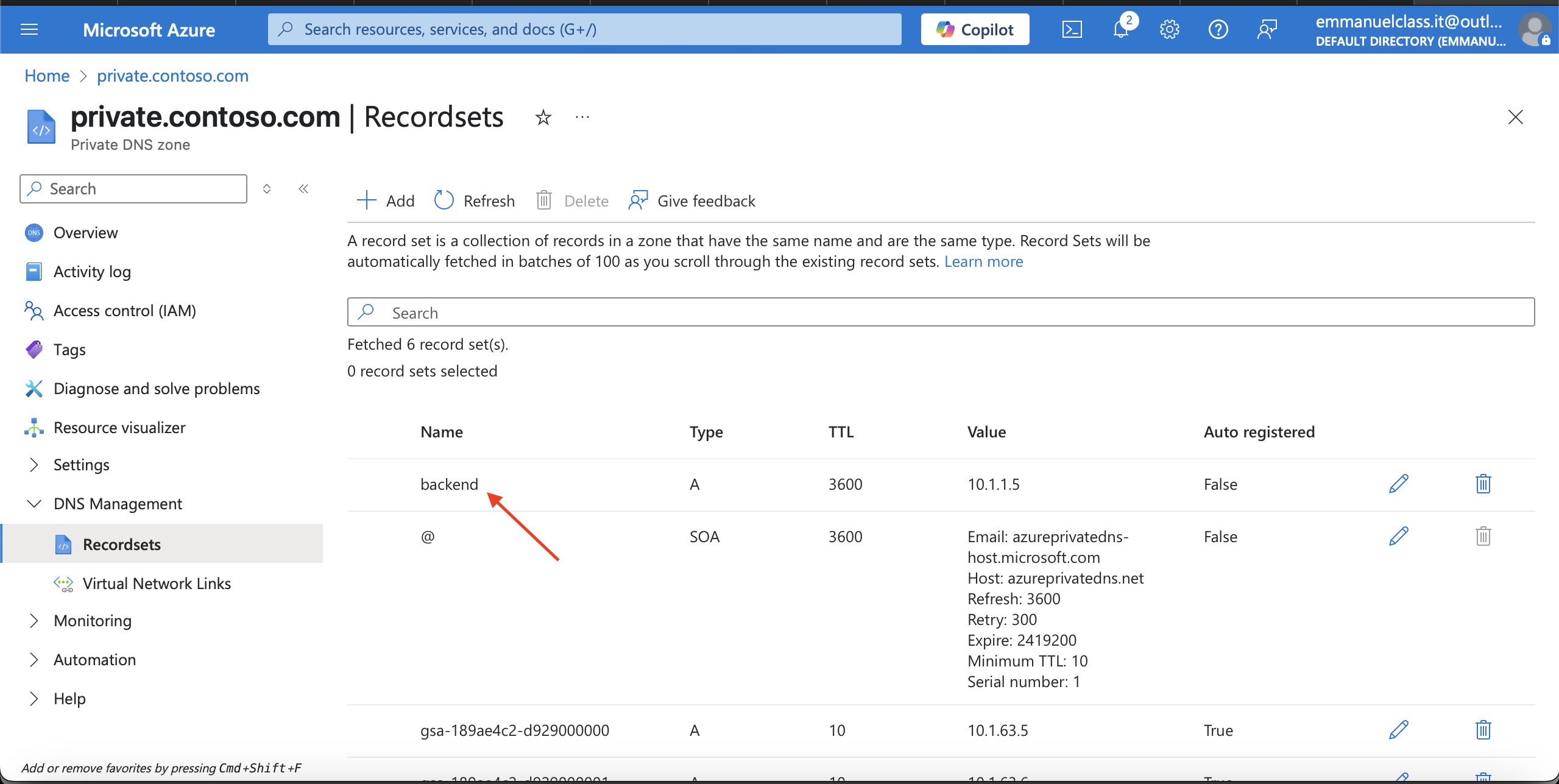
Task: Click the backend record name
Action: pyautogui.click(x=449, y=484)
